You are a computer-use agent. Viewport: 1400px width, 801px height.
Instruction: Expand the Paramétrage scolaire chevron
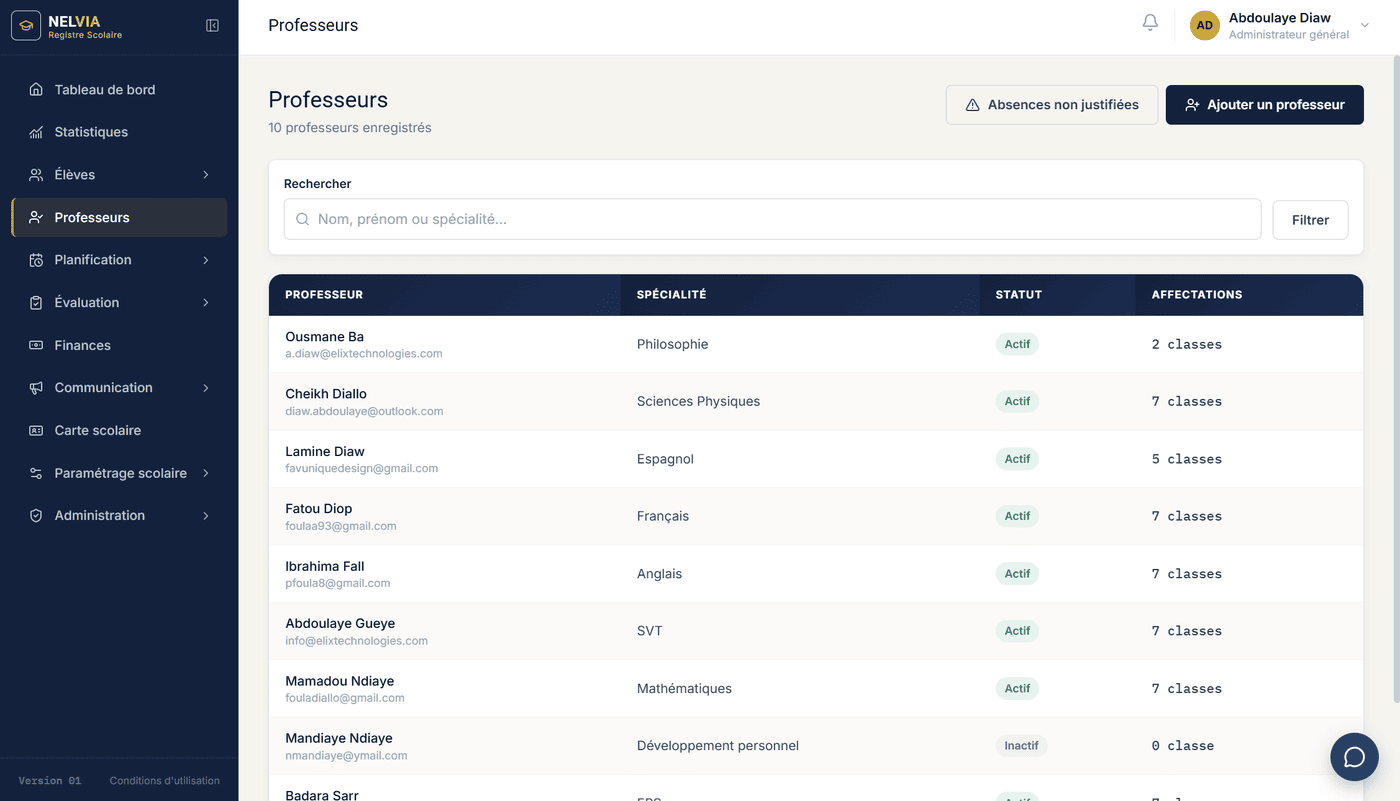coord(206,473)
